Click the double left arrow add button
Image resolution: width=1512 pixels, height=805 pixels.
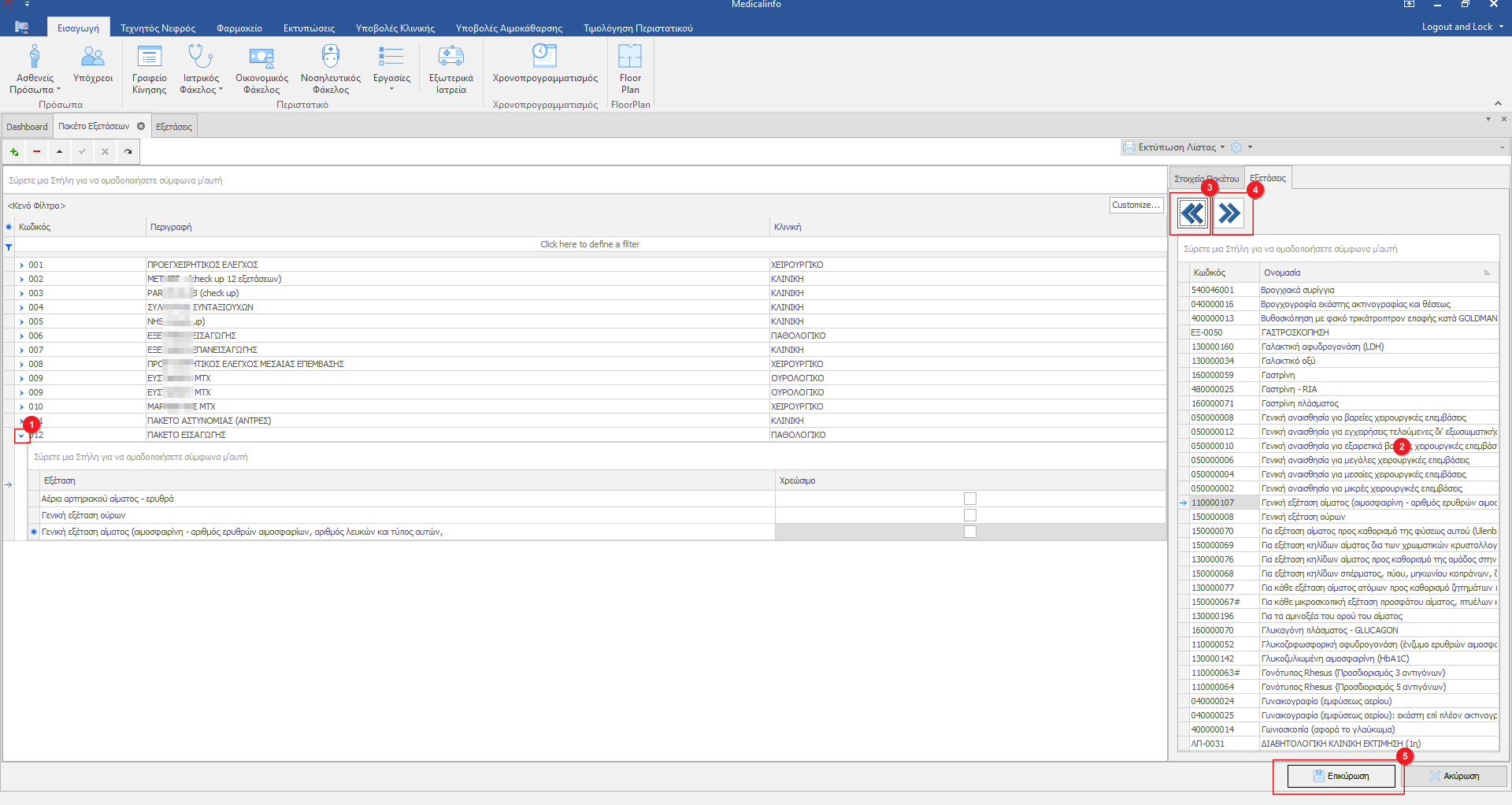[x=1192, y=213]
